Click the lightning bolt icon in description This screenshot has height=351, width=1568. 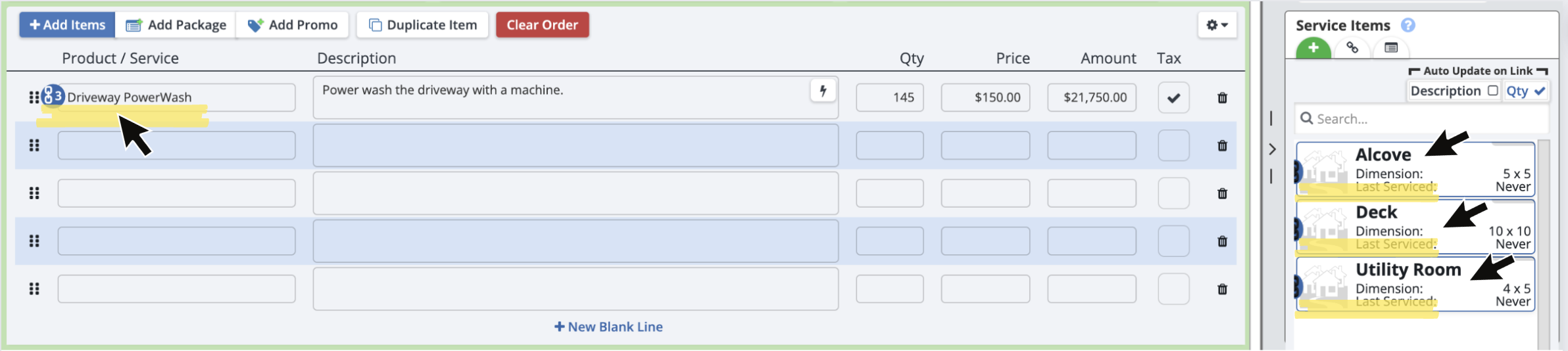pos(823,91)
